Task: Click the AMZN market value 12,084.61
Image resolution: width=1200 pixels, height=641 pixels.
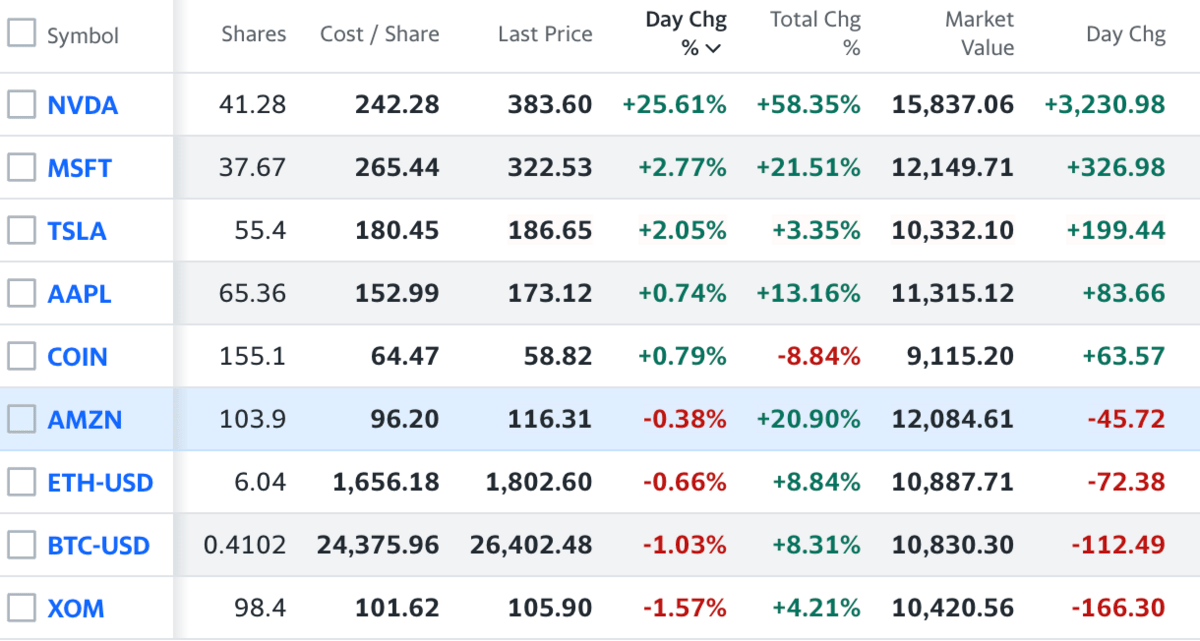Action: (x=951, y=420)
